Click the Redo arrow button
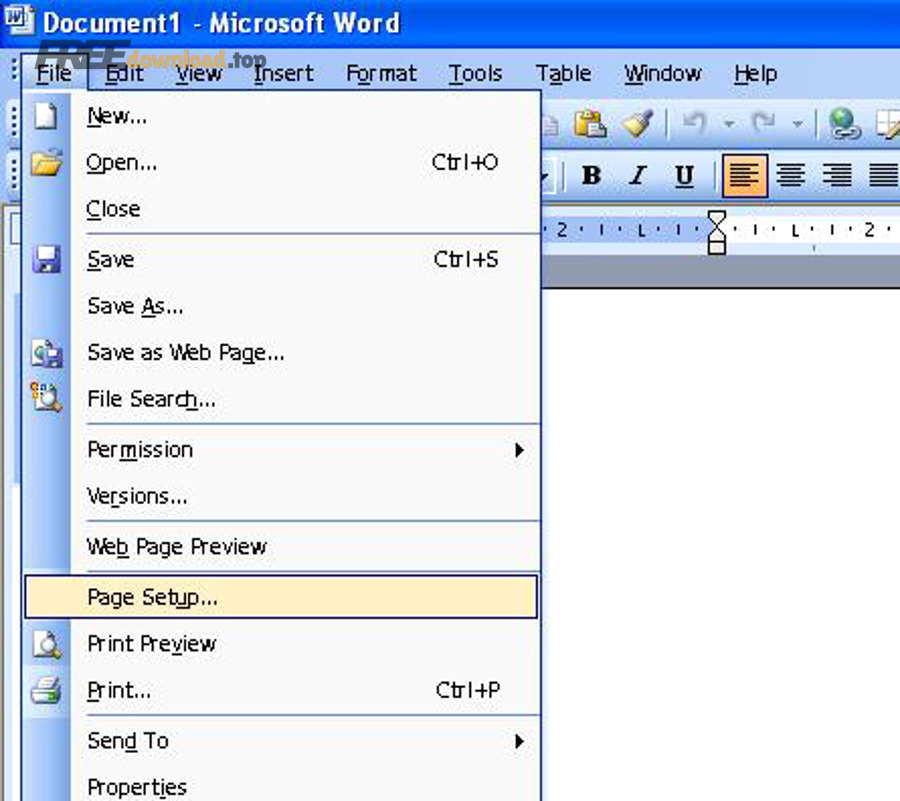This screenshot has width=900, height=801. pos(763,123)
